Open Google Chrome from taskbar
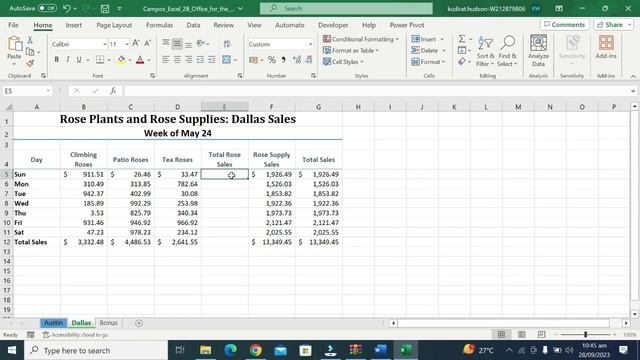Screen dimensions: 640x360 (x=256, y=350)
